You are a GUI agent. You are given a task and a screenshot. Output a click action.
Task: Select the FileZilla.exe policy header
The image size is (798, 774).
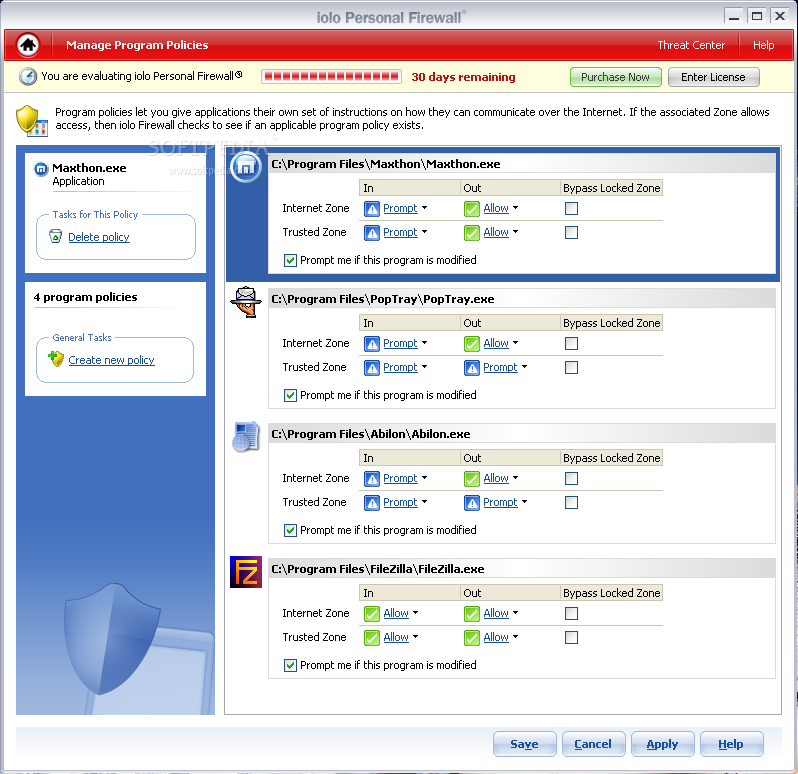(x=521, y=569)
